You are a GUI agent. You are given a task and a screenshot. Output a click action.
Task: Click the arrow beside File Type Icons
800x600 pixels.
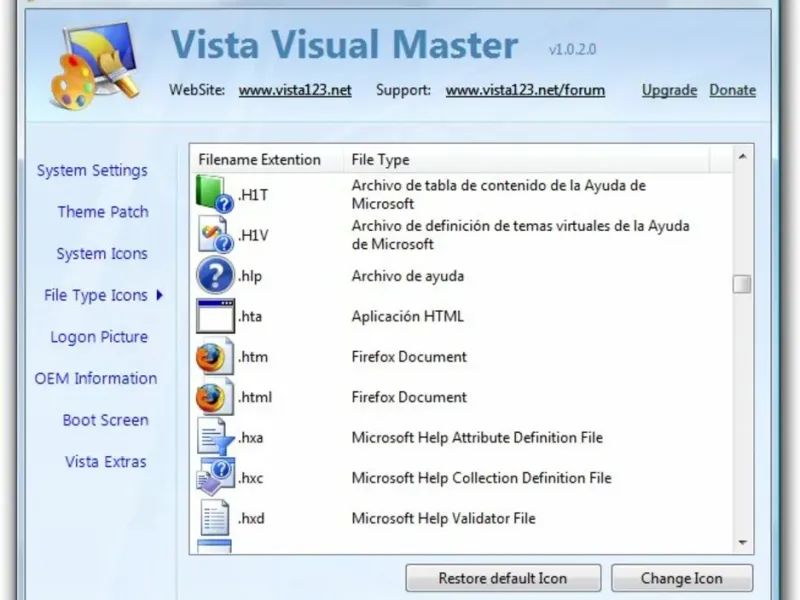160,295
